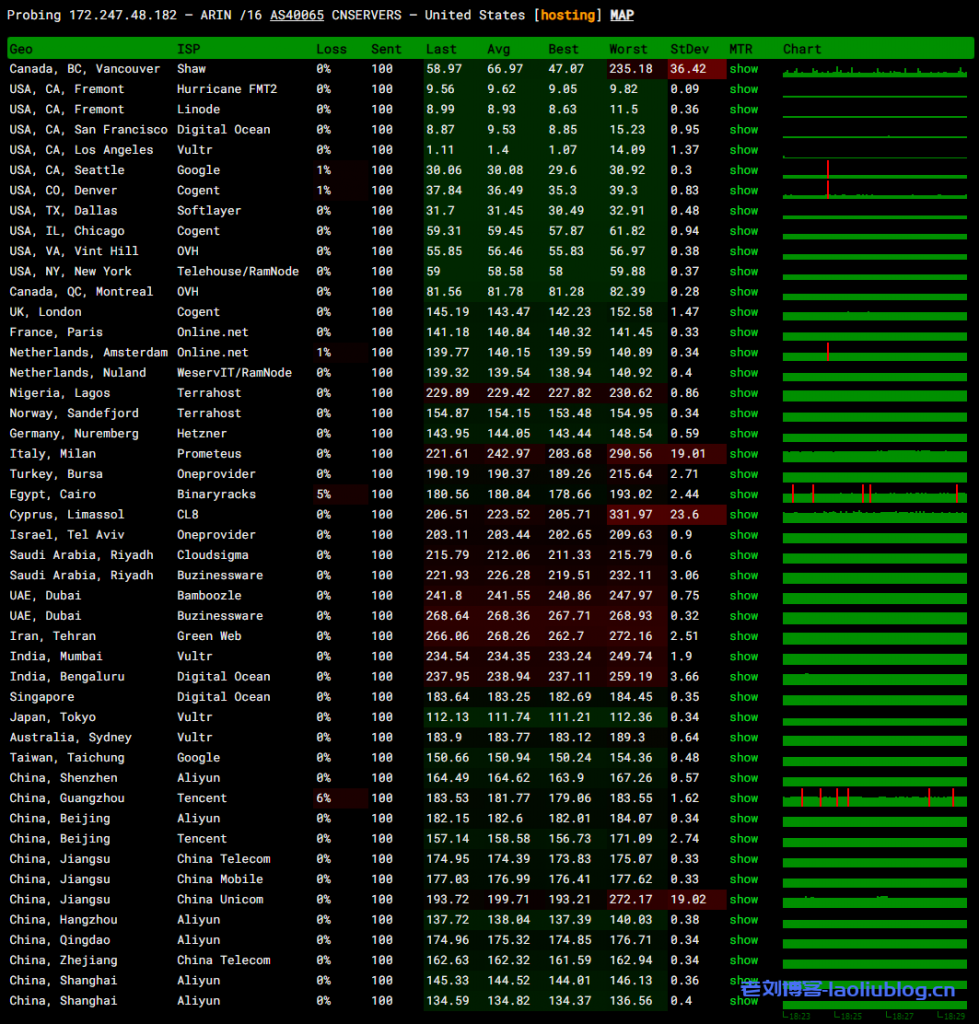Screen dimensions: 979x1024
Task: Click the MAP link at top
Action: pyautogui.click(x=622, y=16)
